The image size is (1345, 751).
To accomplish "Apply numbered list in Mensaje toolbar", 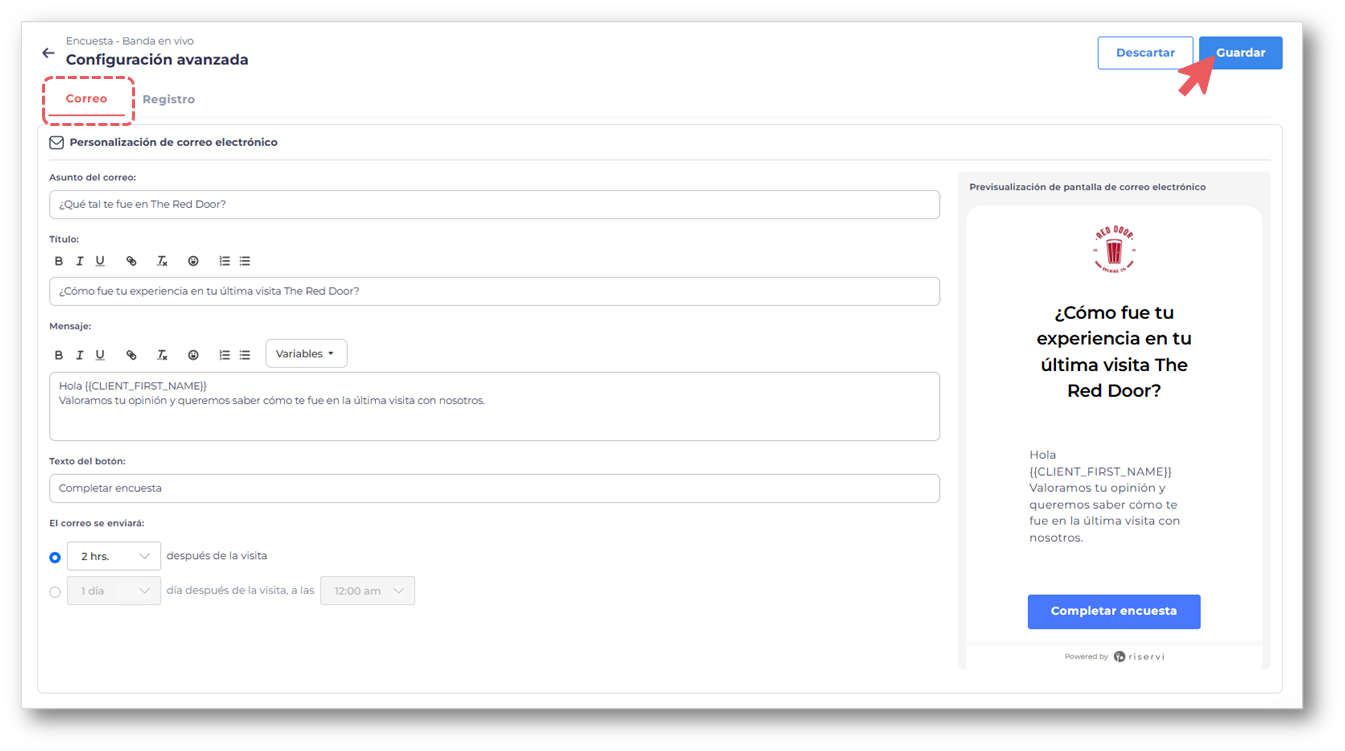I will coord(224,355).
